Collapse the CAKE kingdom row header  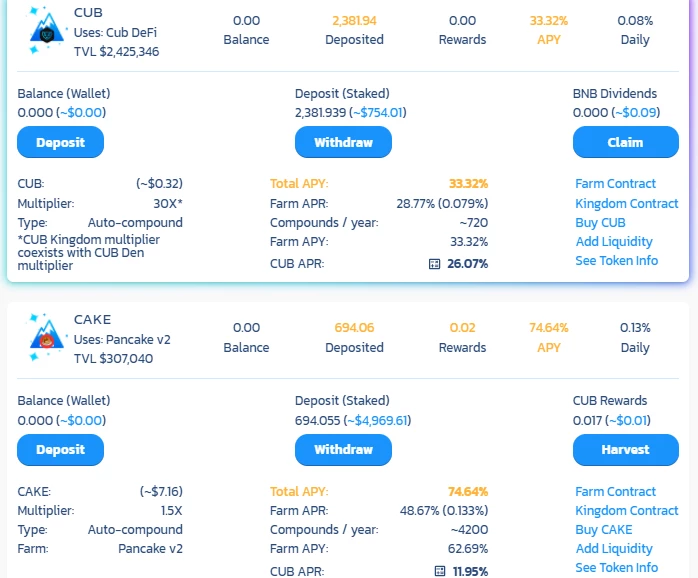[x=348, y=338]
